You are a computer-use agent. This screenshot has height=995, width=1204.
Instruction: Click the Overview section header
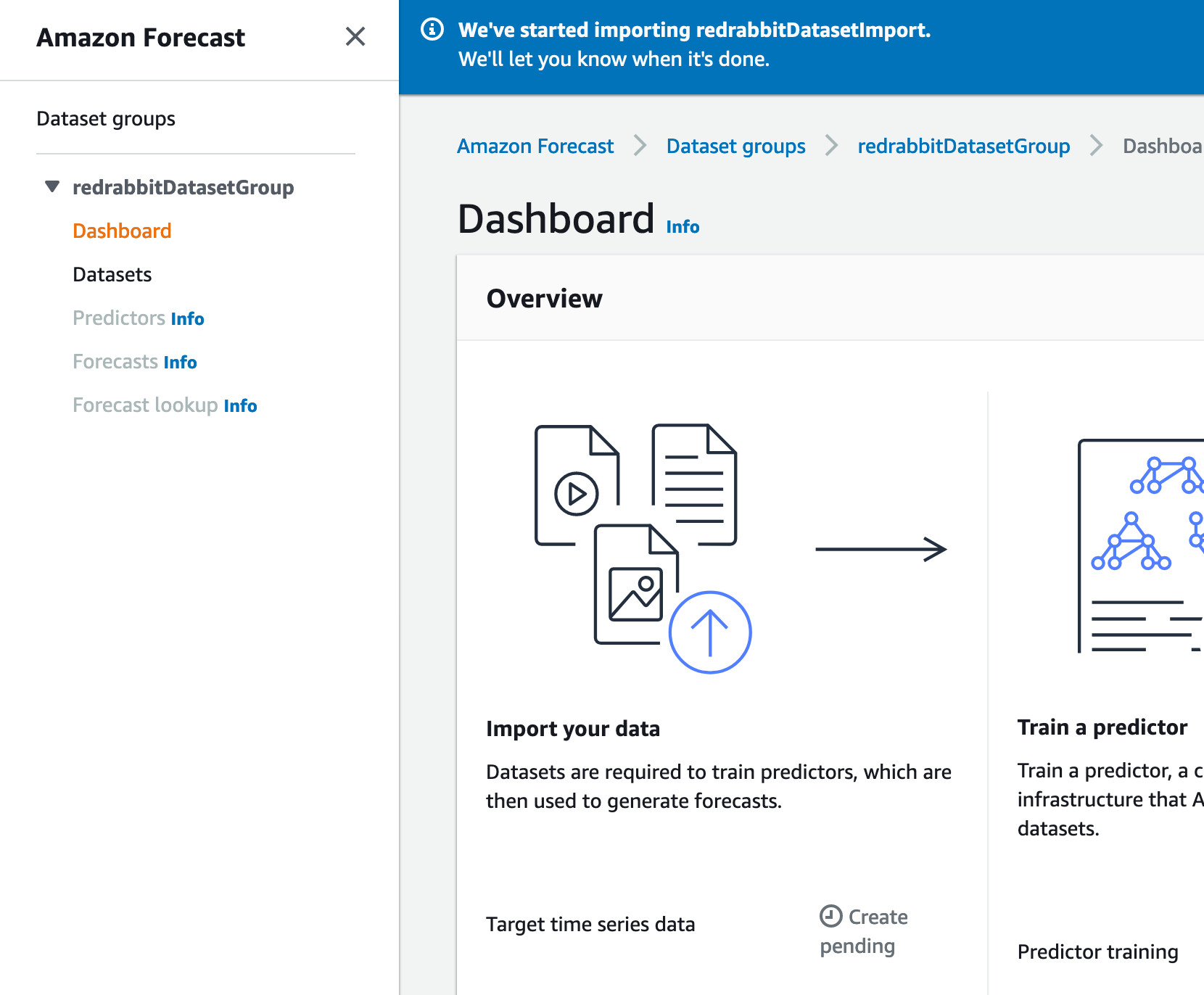[544, 298]
